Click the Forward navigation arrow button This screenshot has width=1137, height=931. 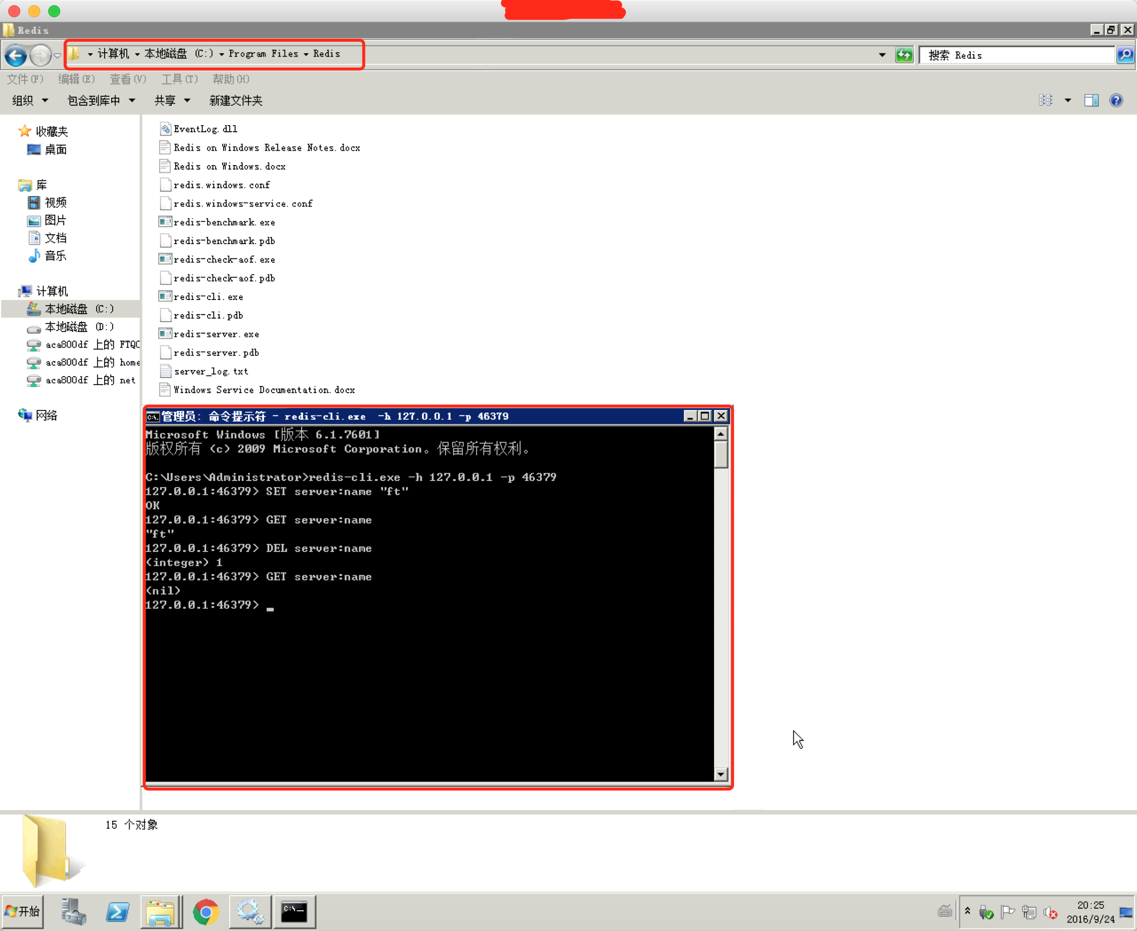41,55
